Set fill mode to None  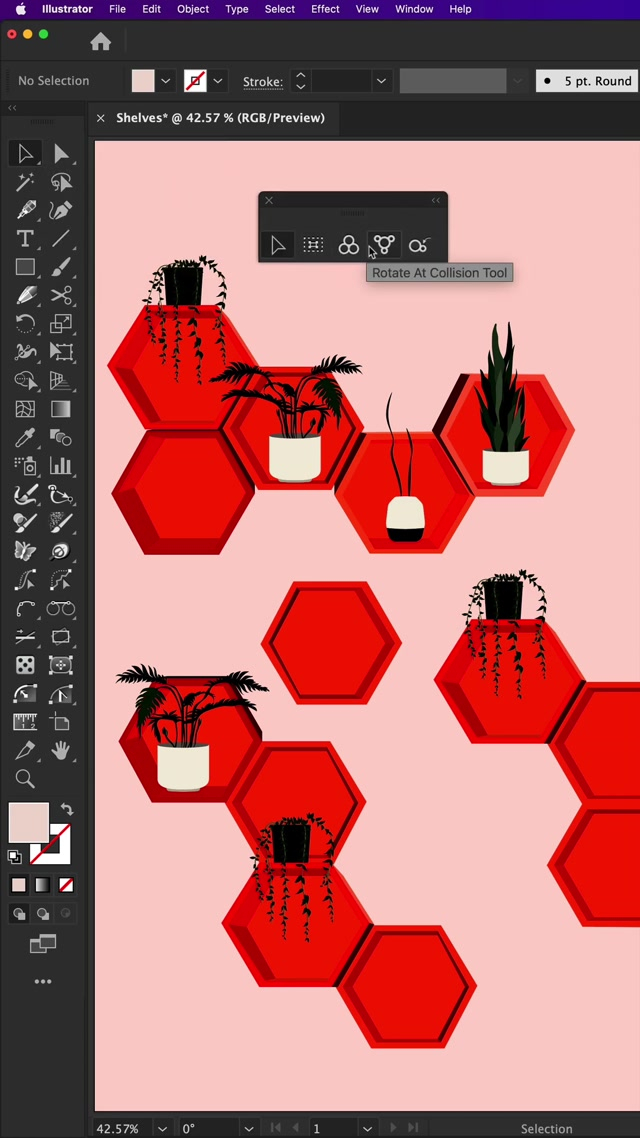point(66,885)
